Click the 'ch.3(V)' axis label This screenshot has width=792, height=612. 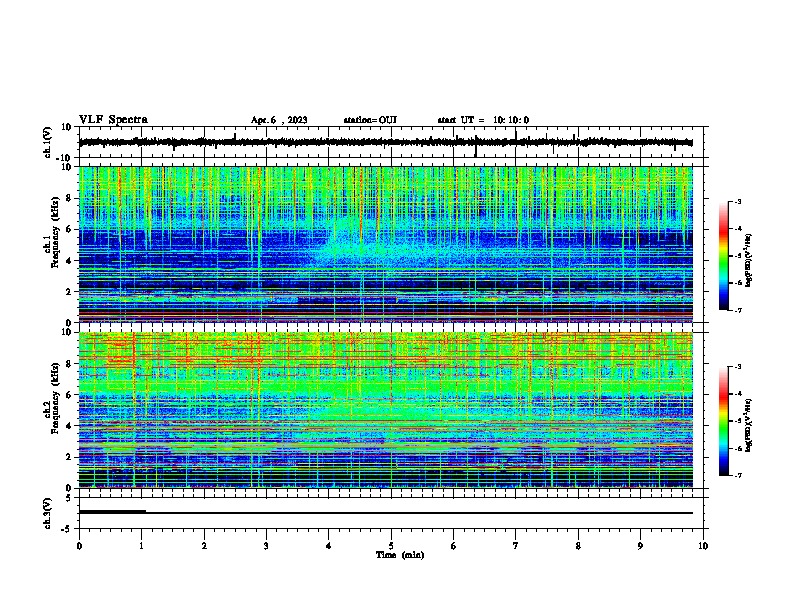point(48,513)
